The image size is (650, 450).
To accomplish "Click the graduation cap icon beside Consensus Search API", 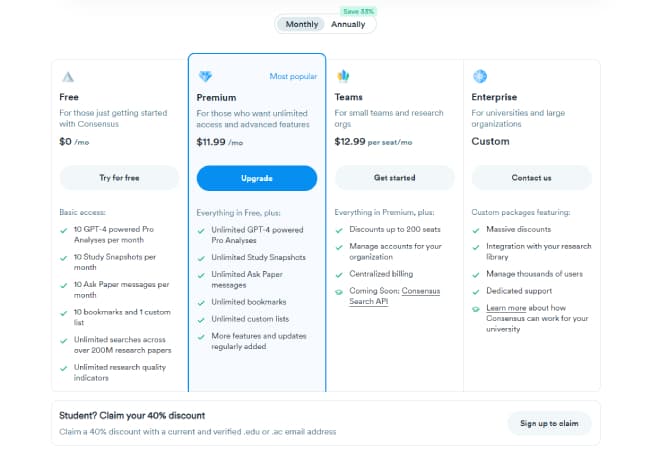I will tap(339, 291).
